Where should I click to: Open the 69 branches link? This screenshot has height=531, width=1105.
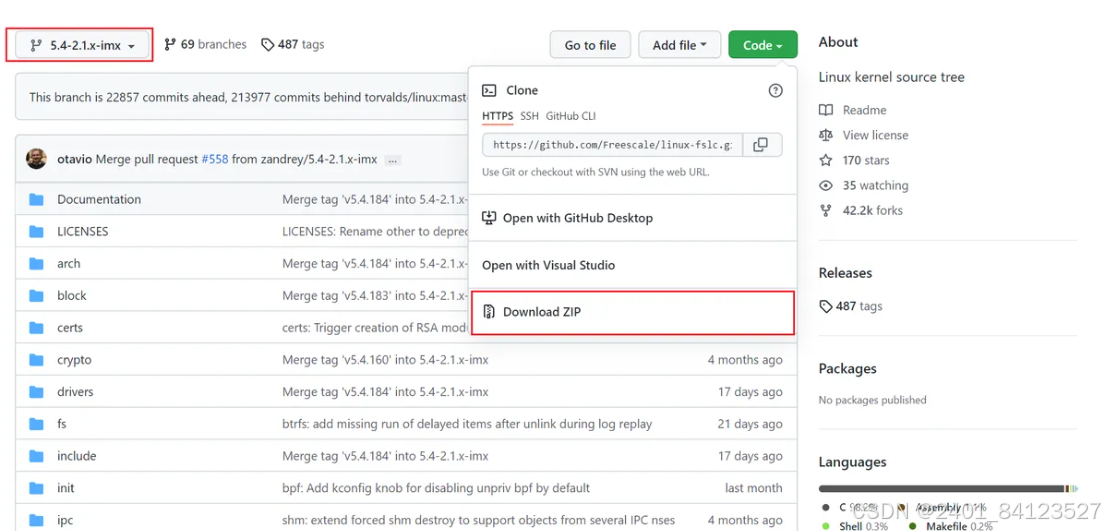click(205, 44)
